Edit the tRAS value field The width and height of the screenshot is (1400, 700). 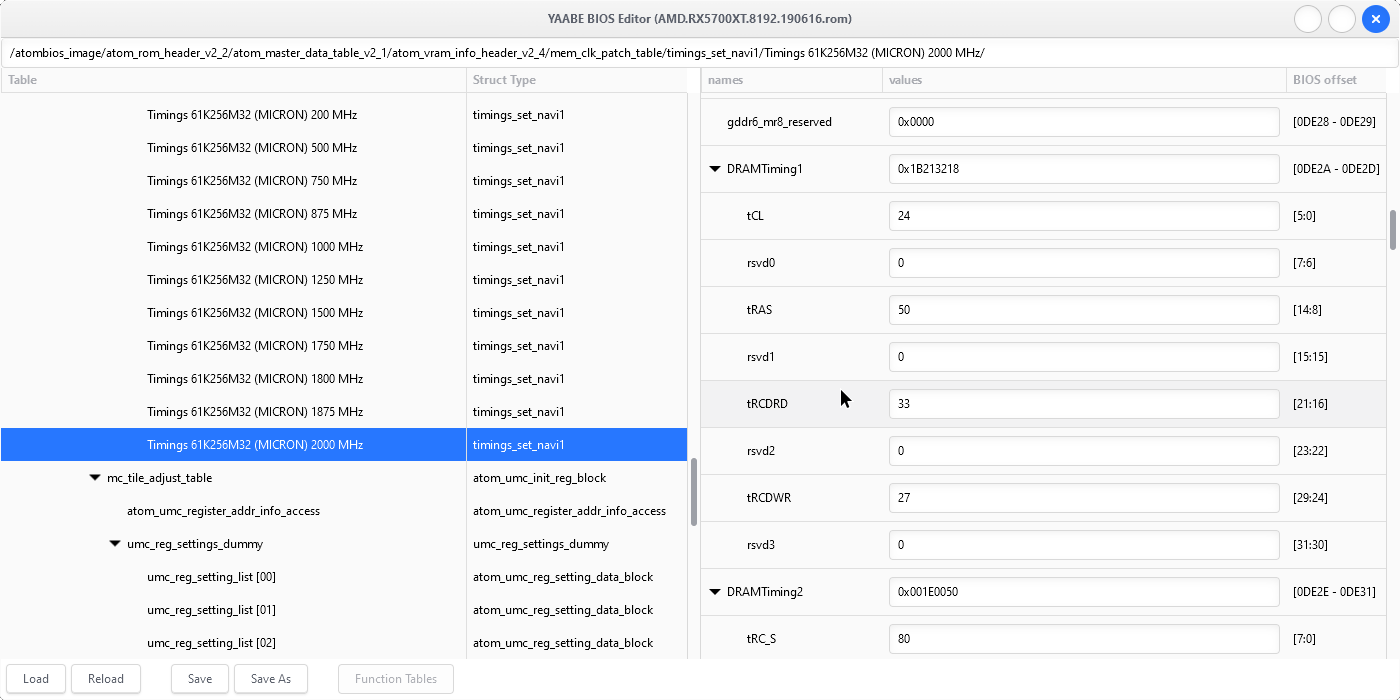pyautogui.click(x=1084, y=310)
